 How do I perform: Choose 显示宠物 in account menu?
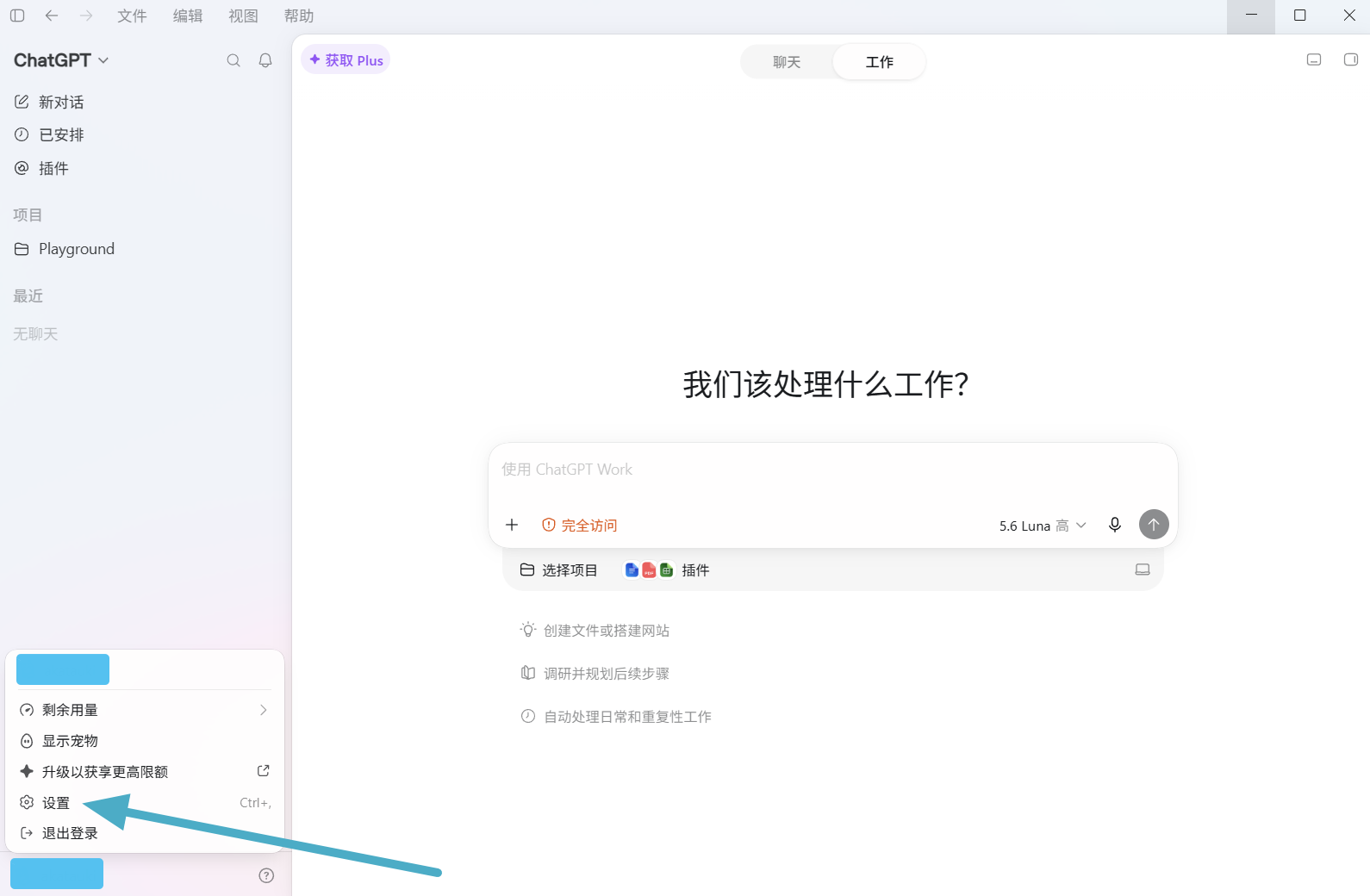[145, 741]
